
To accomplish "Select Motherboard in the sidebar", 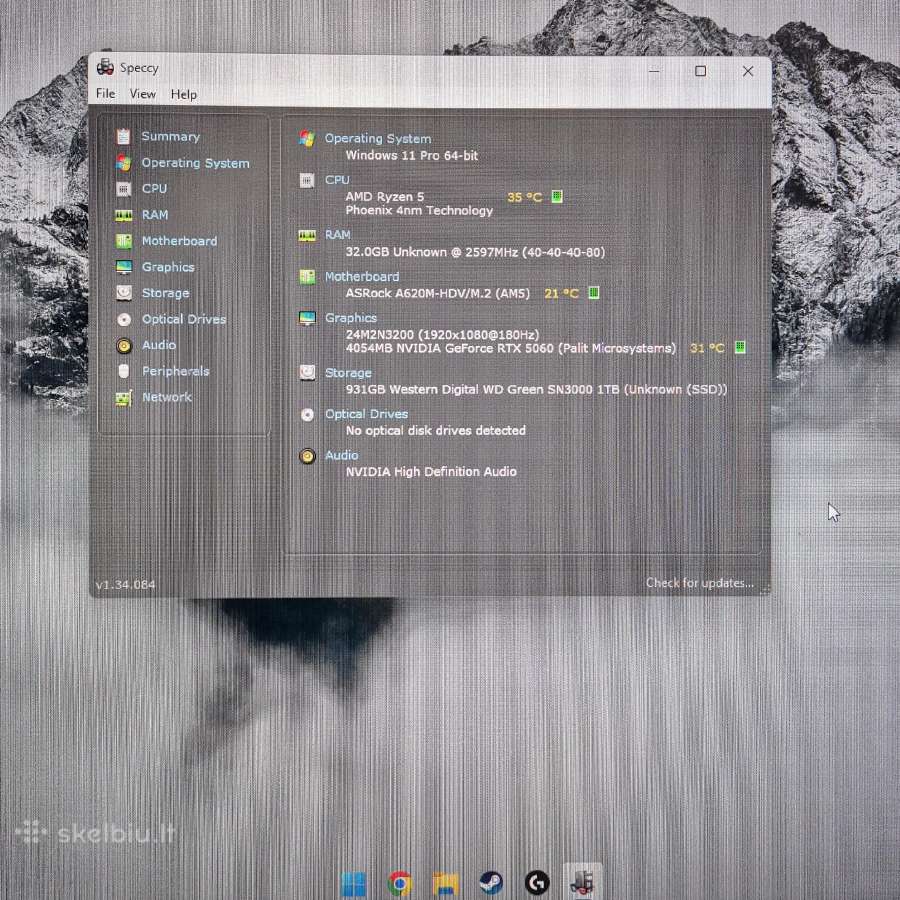I will pyautogui.click(x=180, y=241).
